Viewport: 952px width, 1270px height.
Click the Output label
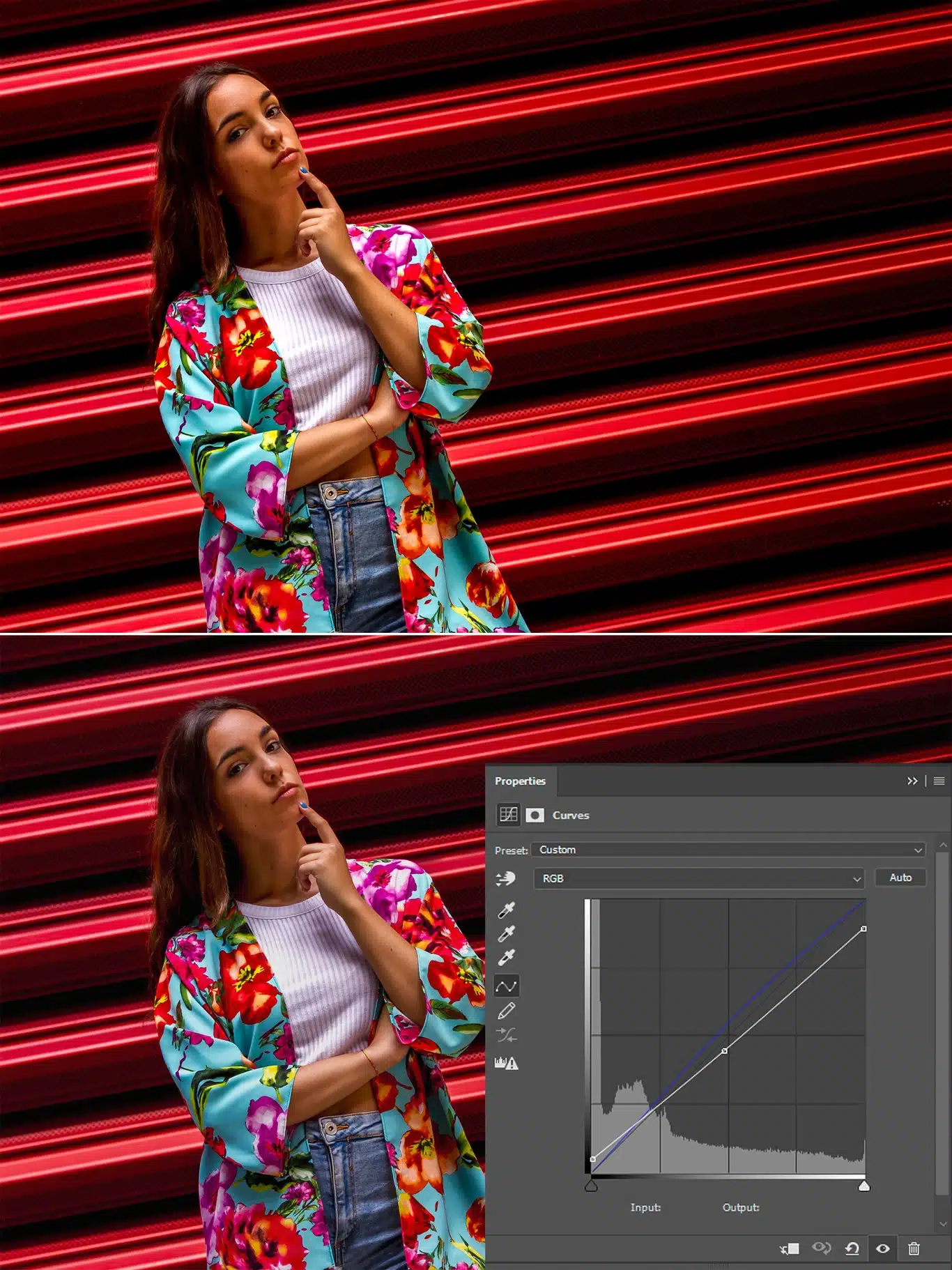pos(741,1207)
